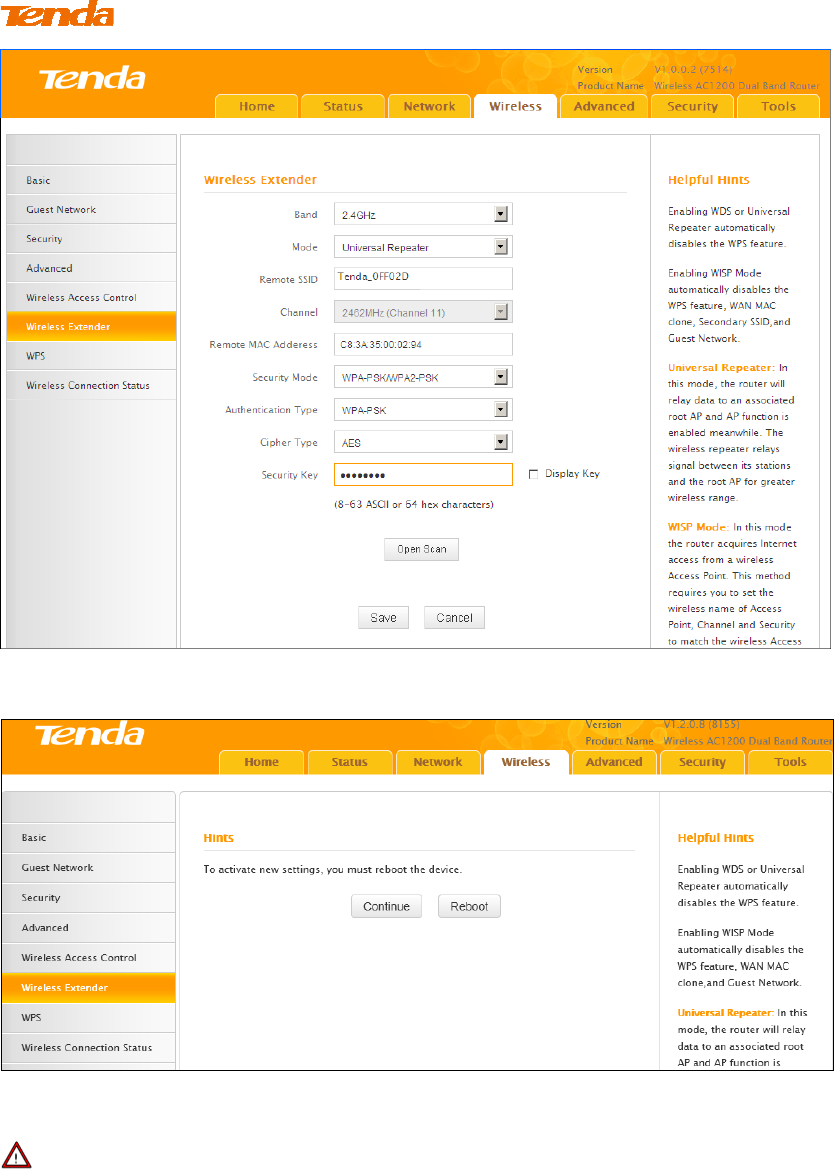Open Guest Network in the top screenshot sidebar
Screen dimensions: 834x1175
(91, 209)
